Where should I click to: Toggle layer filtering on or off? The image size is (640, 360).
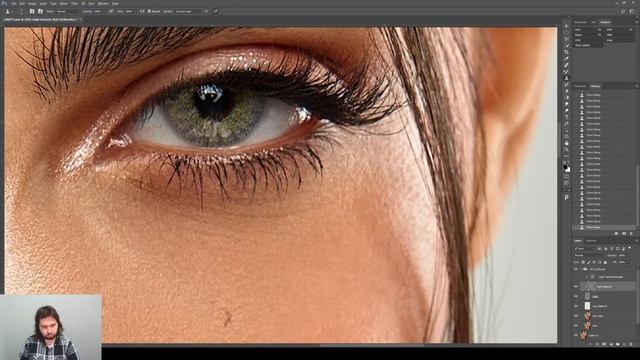(x=629, y=248)
